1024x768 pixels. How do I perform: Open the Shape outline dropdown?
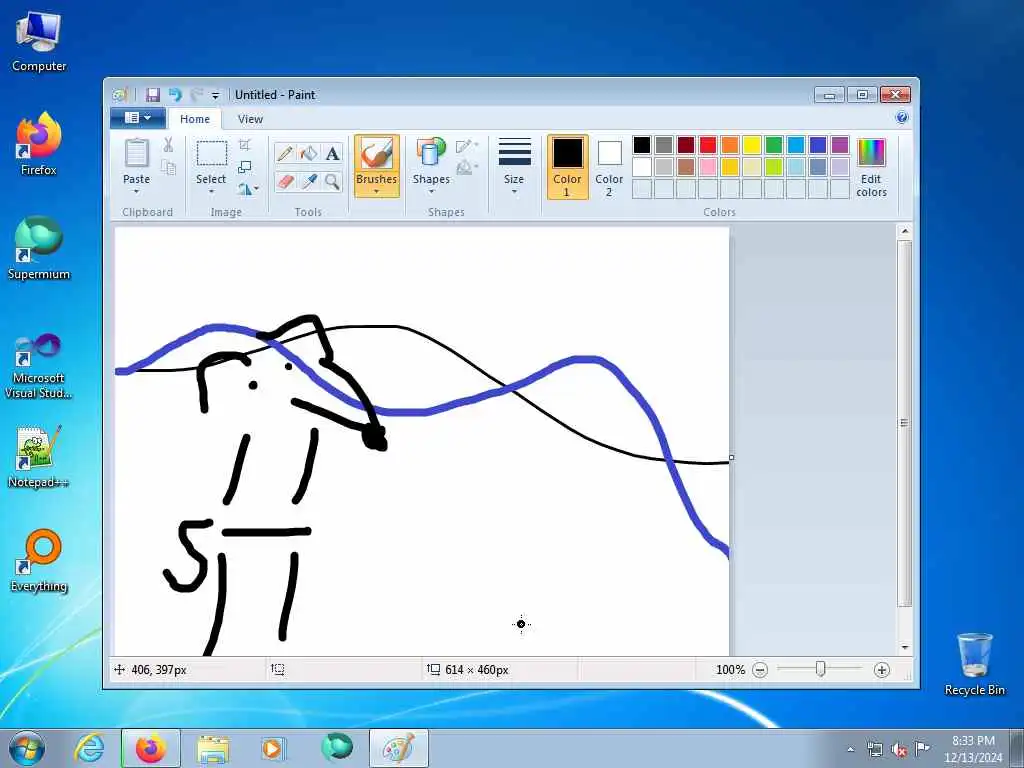pyautogui.click(x=467, y=146)
